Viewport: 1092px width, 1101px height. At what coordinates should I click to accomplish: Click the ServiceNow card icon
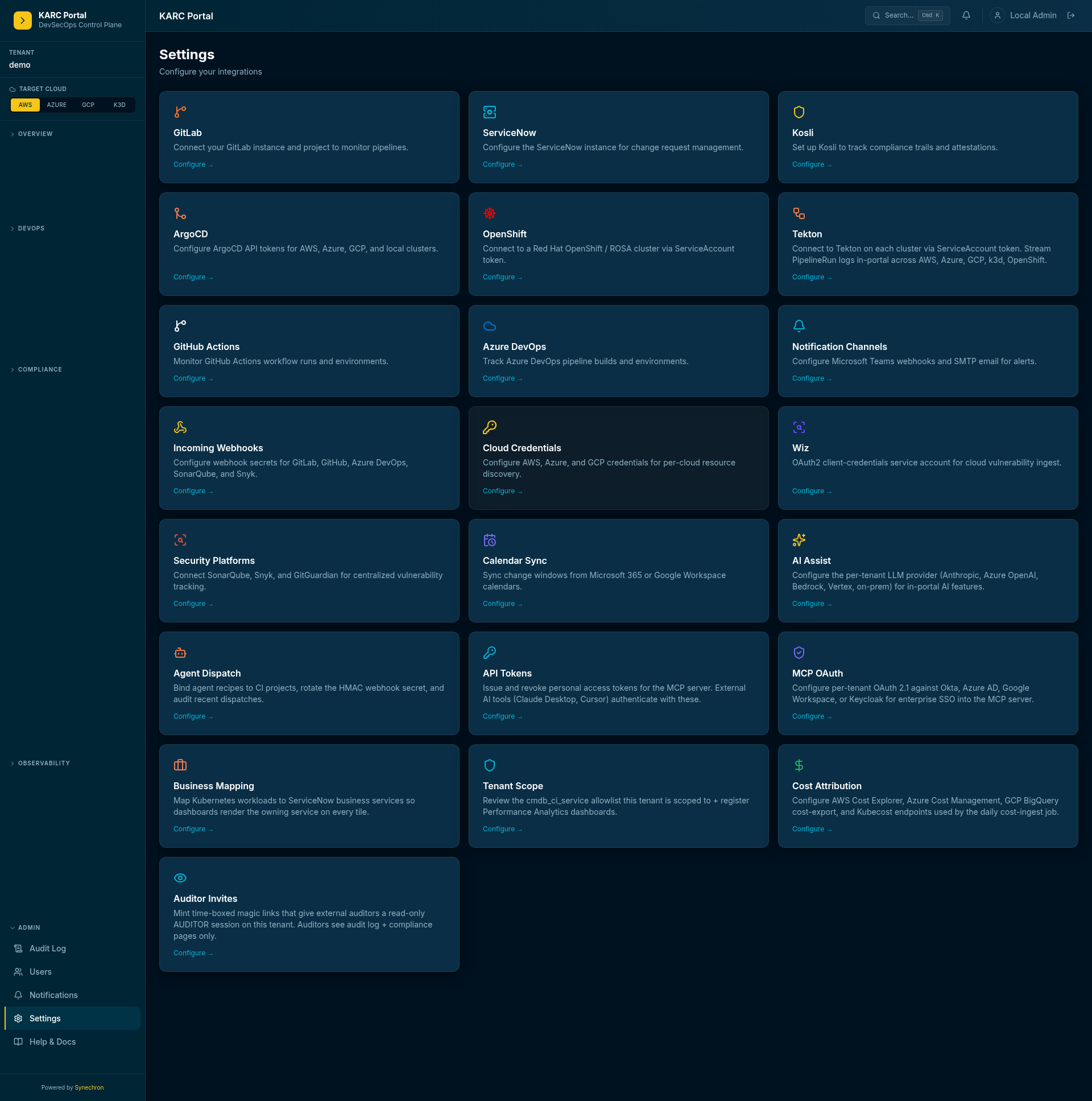(x=489, y=112)
